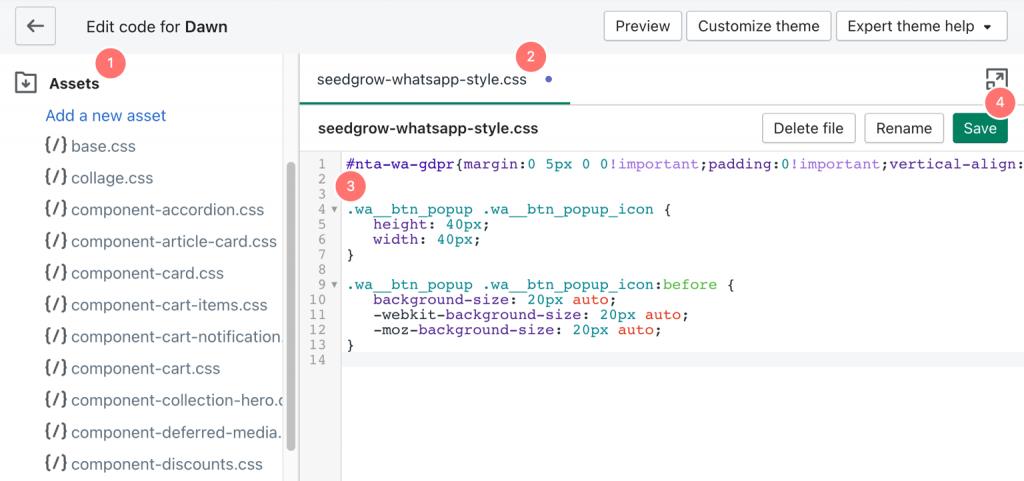This screenshot has height=481, width=1024.
Task: Click the sidebar vertical scrollbar
Action: point(290,300)
